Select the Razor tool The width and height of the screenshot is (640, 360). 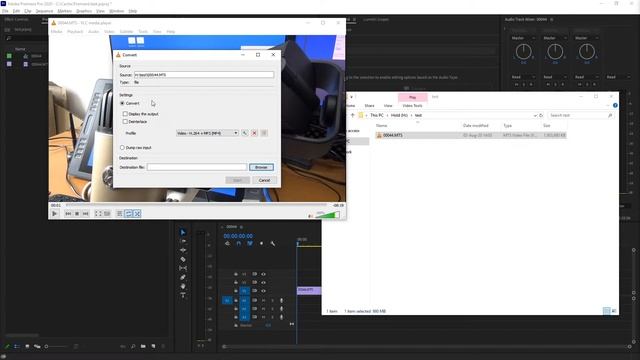click(183, 259)
